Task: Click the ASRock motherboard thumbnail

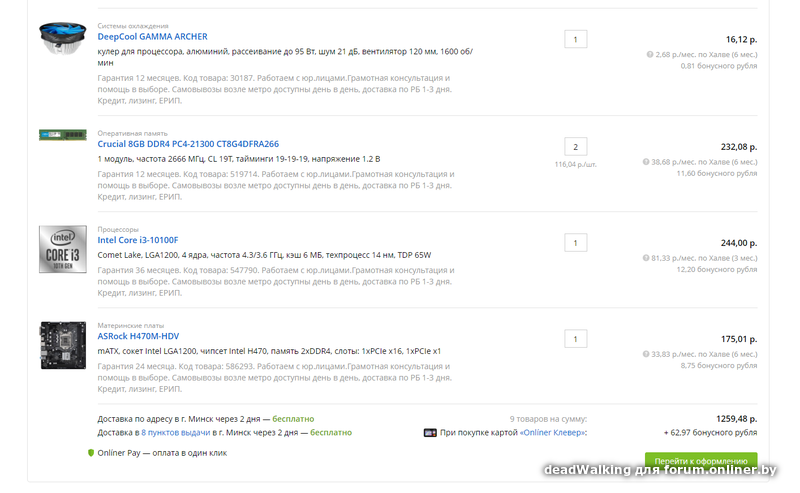Action: click(x=63, y=346)
